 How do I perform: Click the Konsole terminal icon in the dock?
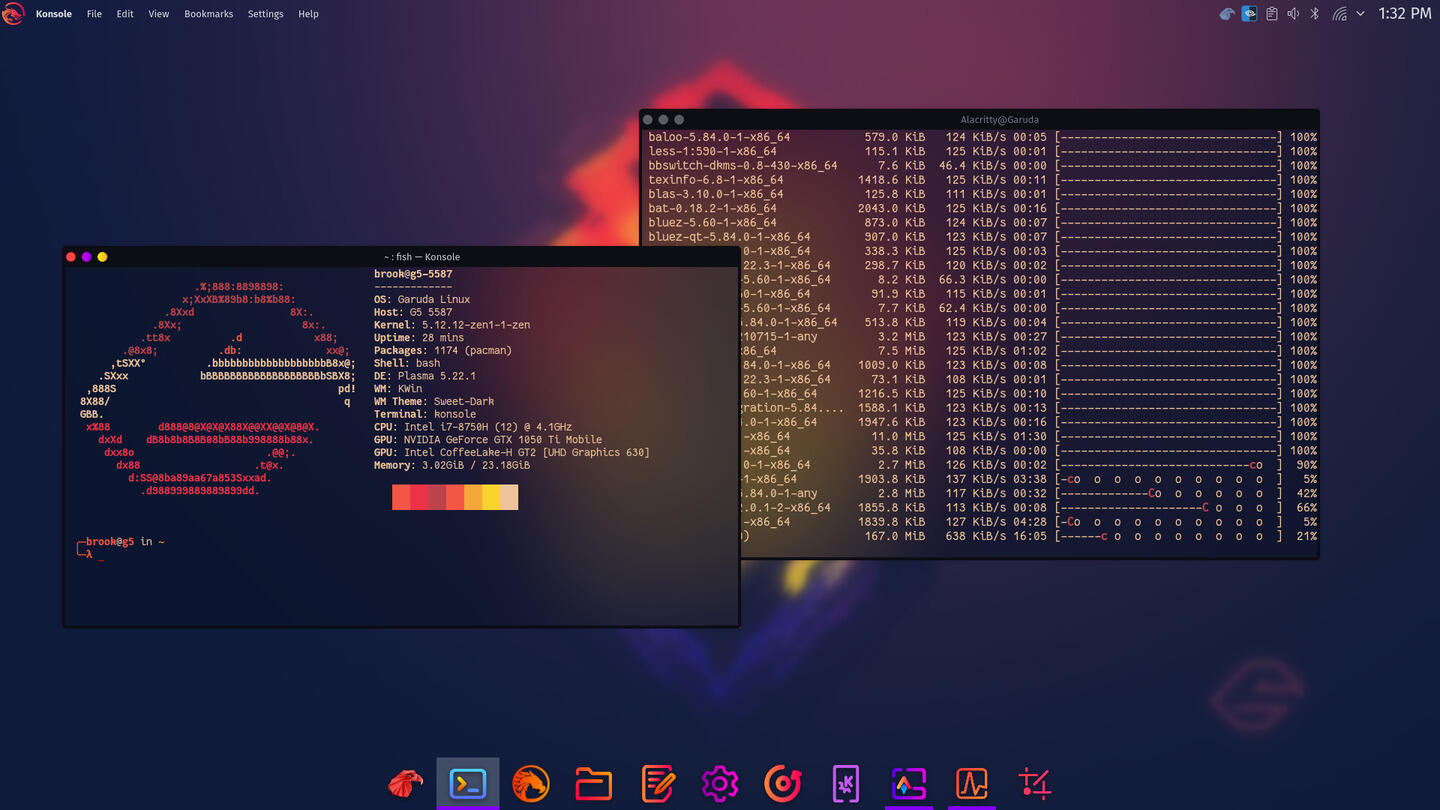click(x=468, y=783)
